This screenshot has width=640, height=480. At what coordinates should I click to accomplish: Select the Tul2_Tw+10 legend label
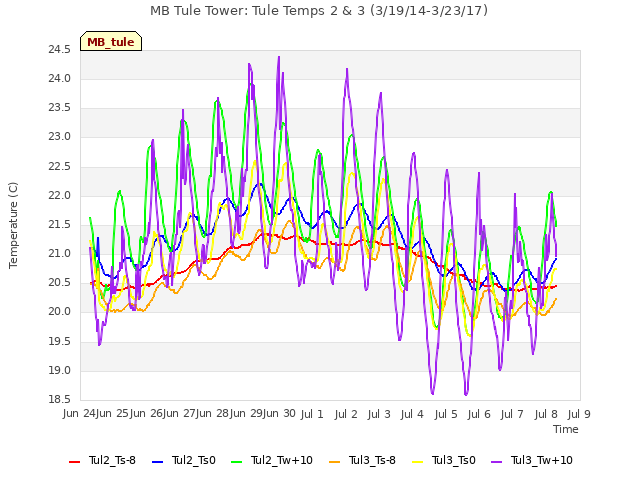click(x=282, y=460)
